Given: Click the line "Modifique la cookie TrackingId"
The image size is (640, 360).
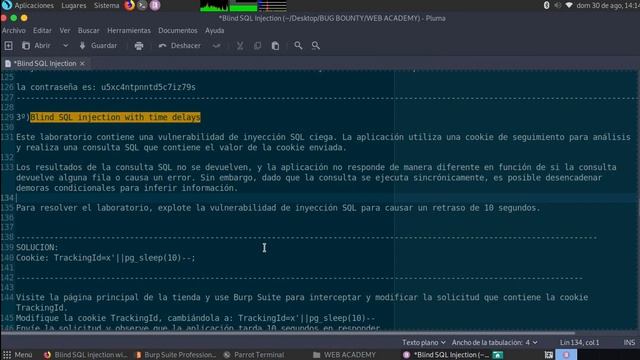Looking at the screenshot, I should pos(196,318).
